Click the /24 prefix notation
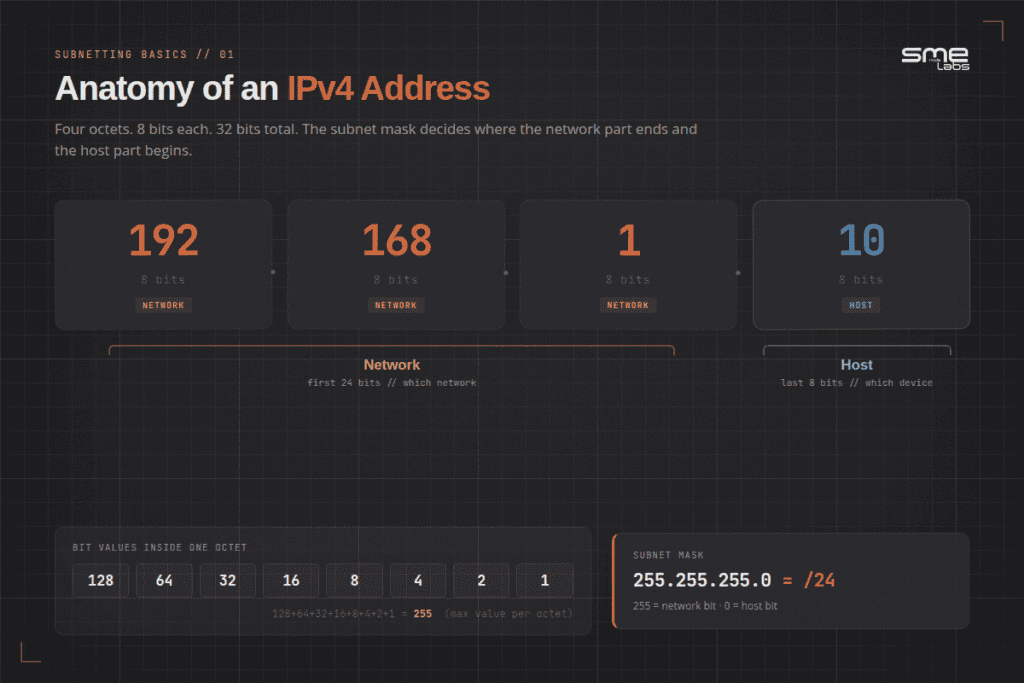 819,580
